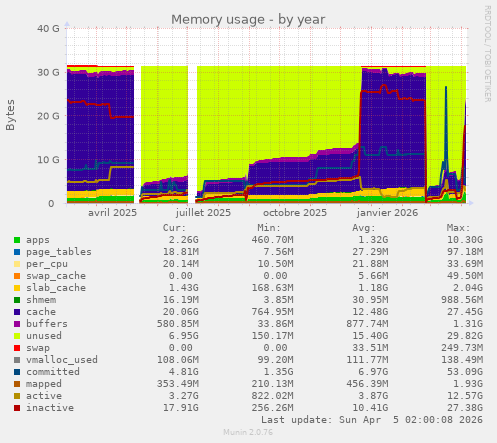Select the 'swap_cache' legend label
The height and width of the screenshot is (443, 497).
[x=56, y=276]
